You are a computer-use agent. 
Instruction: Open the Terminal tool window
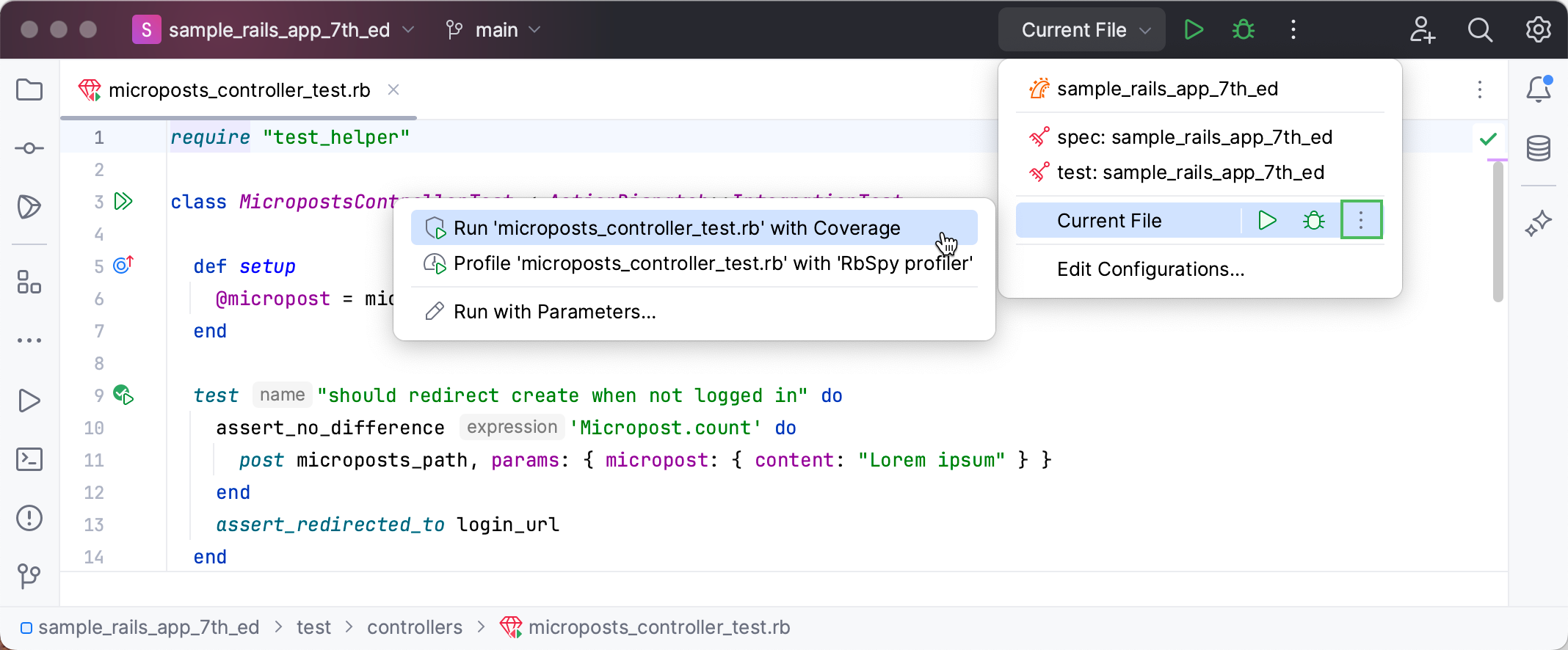pyautogui.click(x=29, y=459)
